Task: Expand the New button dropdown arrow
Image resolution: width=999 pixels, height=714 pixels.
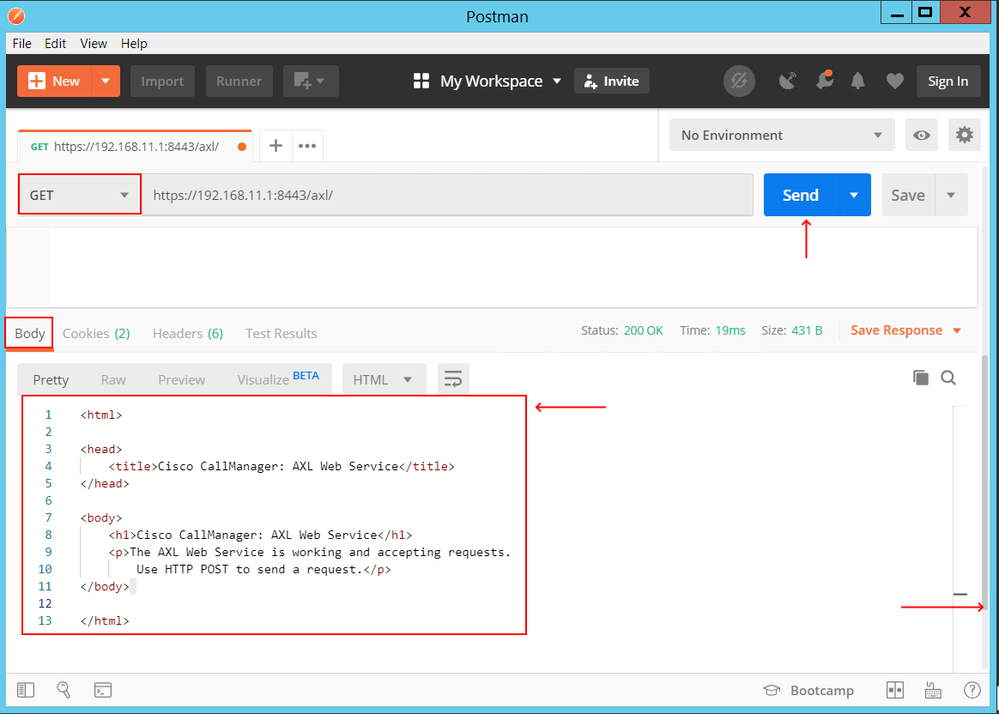Action: (106, 81)
